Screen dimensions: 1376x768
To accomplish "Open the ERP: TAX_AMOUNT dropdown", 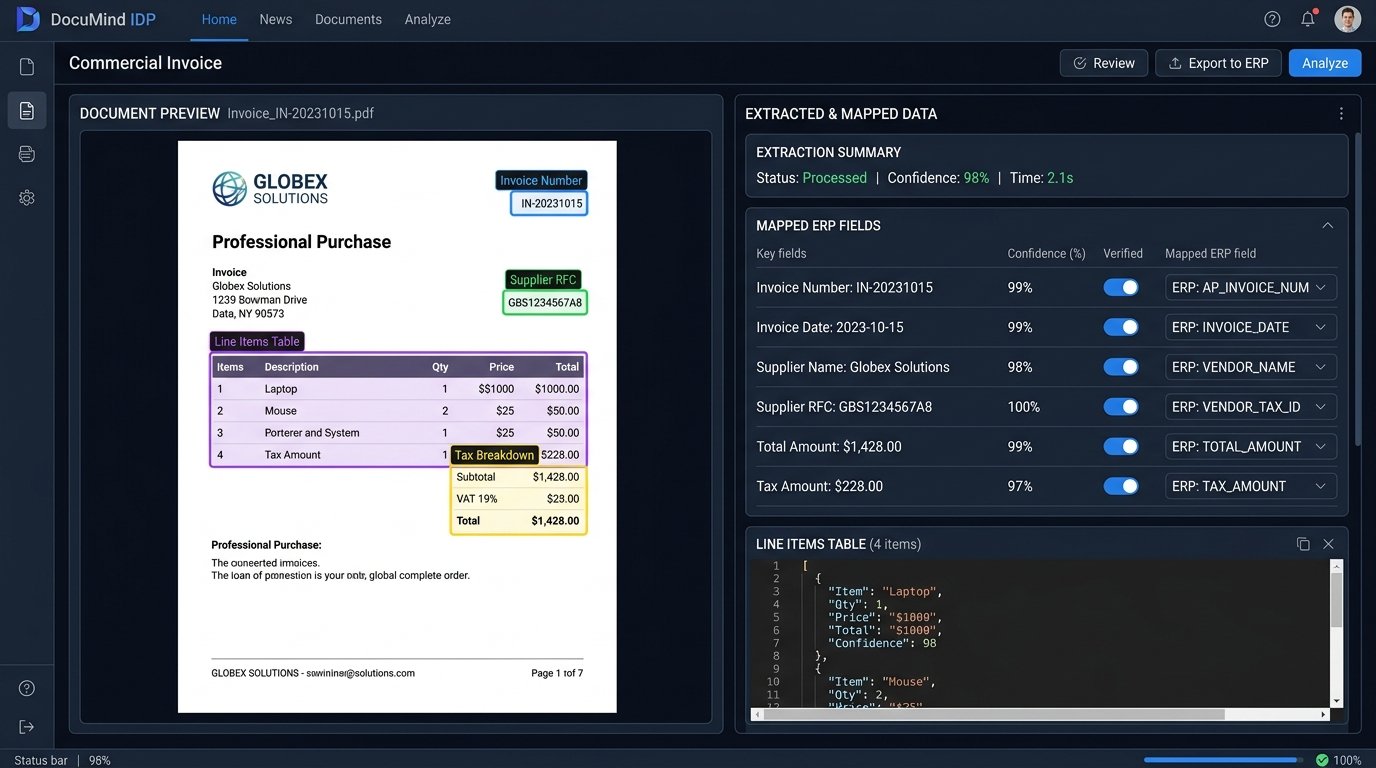I will [x=1251, y=486].
